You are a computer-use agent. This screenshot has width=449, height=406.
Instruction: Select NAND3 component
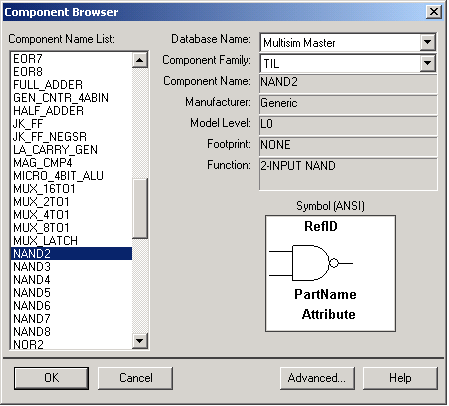71,267
